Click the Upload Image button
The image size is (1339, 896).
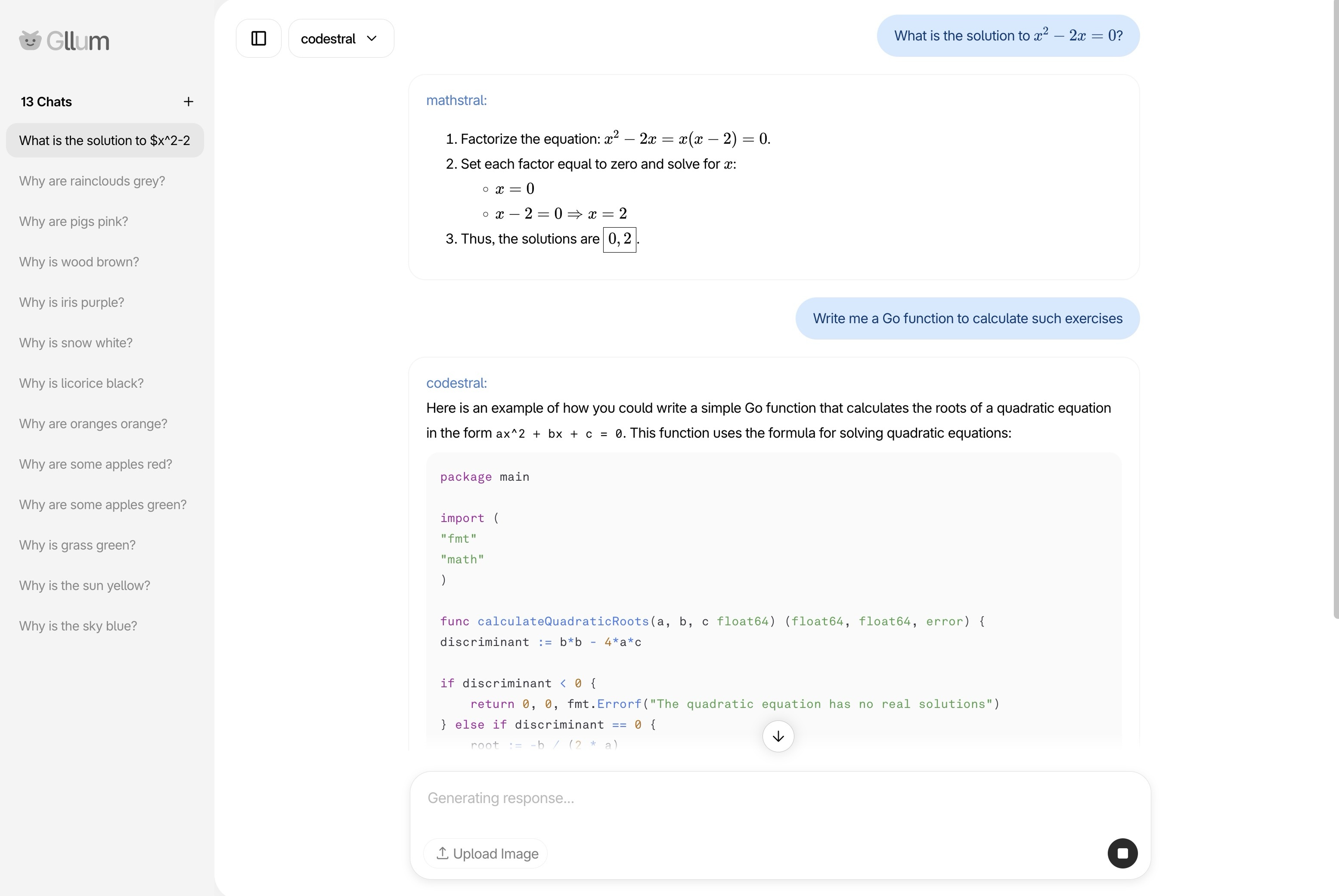[x=487, y=853]
